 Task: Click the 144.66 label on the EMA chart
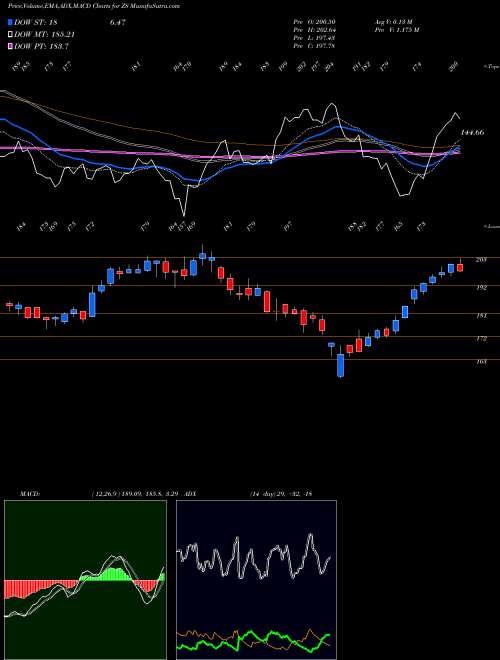pos(472,133)
